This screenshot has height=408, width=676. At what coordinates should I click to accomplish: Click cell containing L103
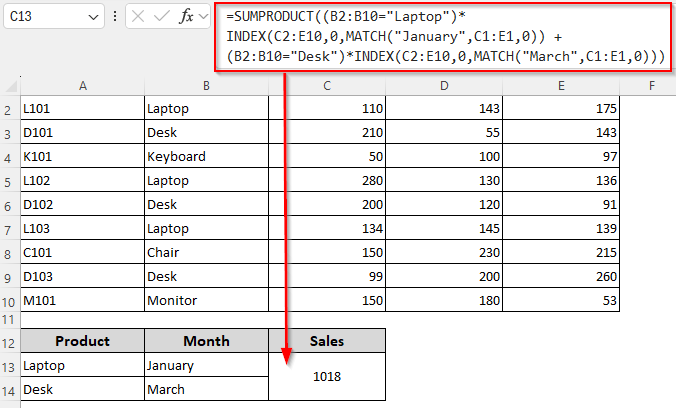82,228
